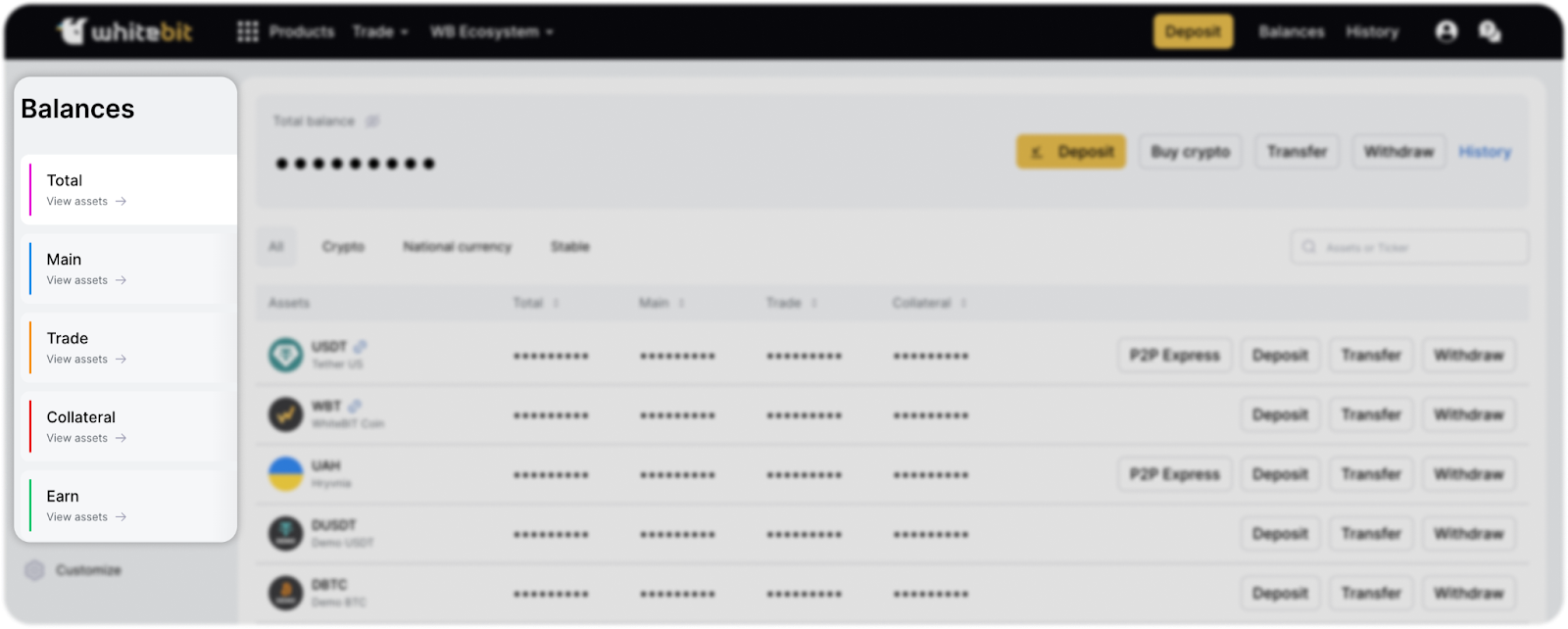This screenshot has height=629, width=1568.
Task: Click the UAH flag icon
Action: [x=286, y=474]
